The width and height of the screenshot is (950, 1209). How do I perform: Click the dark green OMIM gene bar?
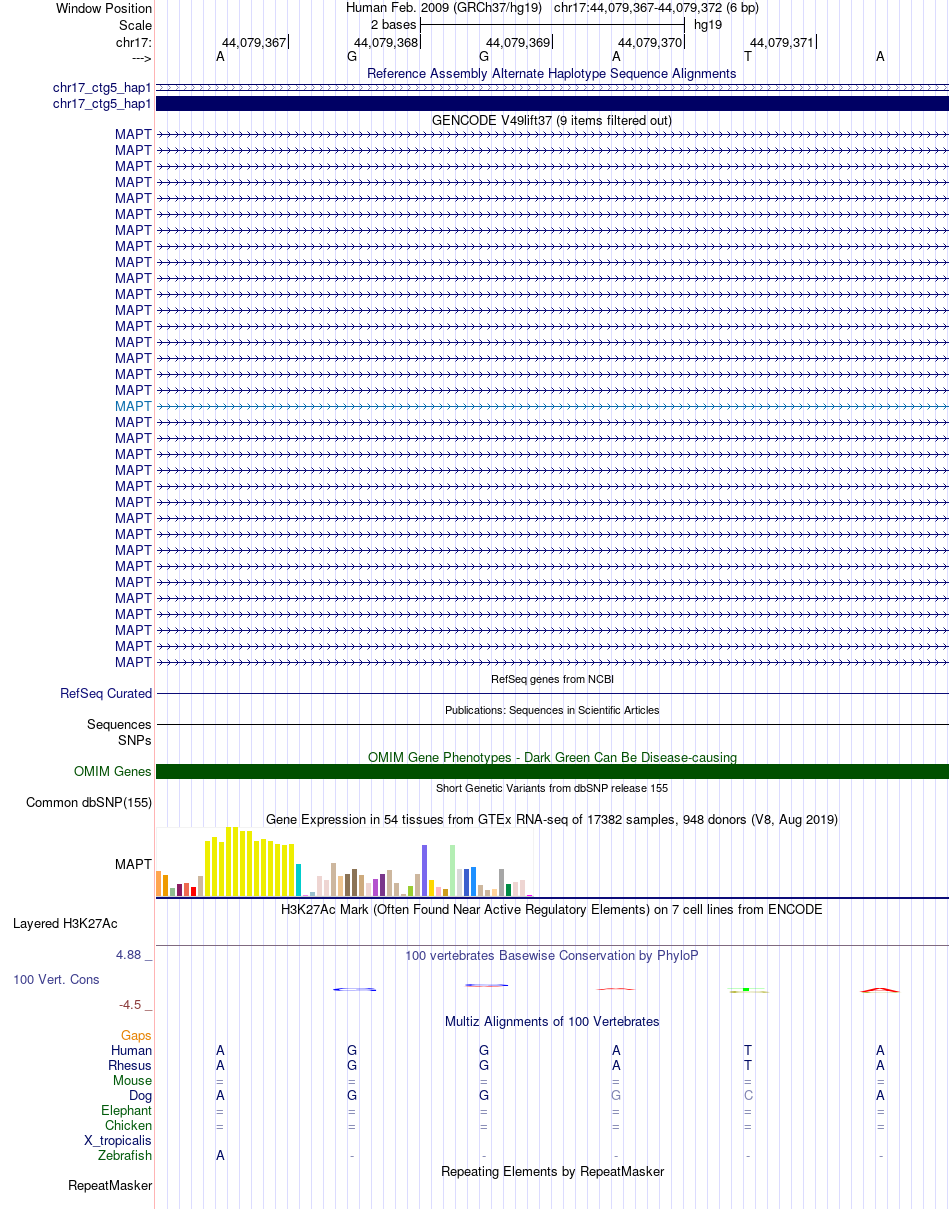tap(552, 771)
